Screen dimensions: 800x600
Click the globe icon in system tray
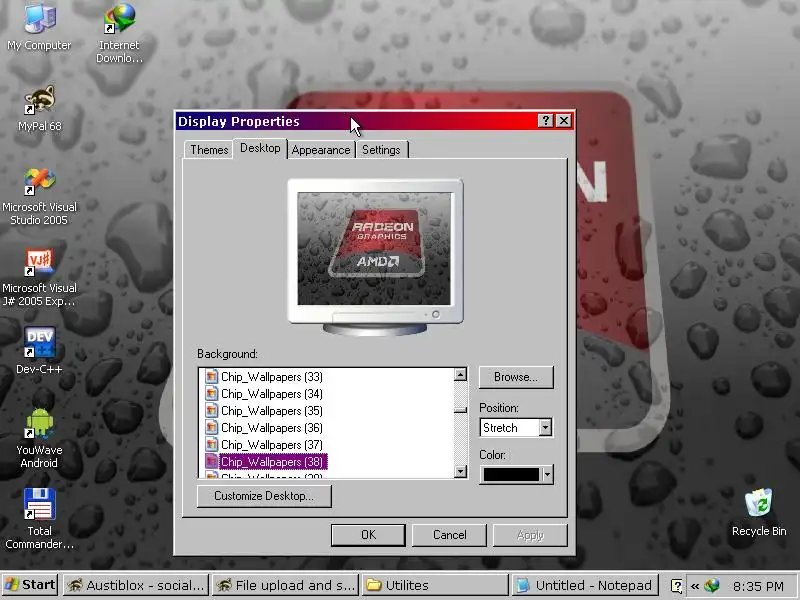click(712, 586)
